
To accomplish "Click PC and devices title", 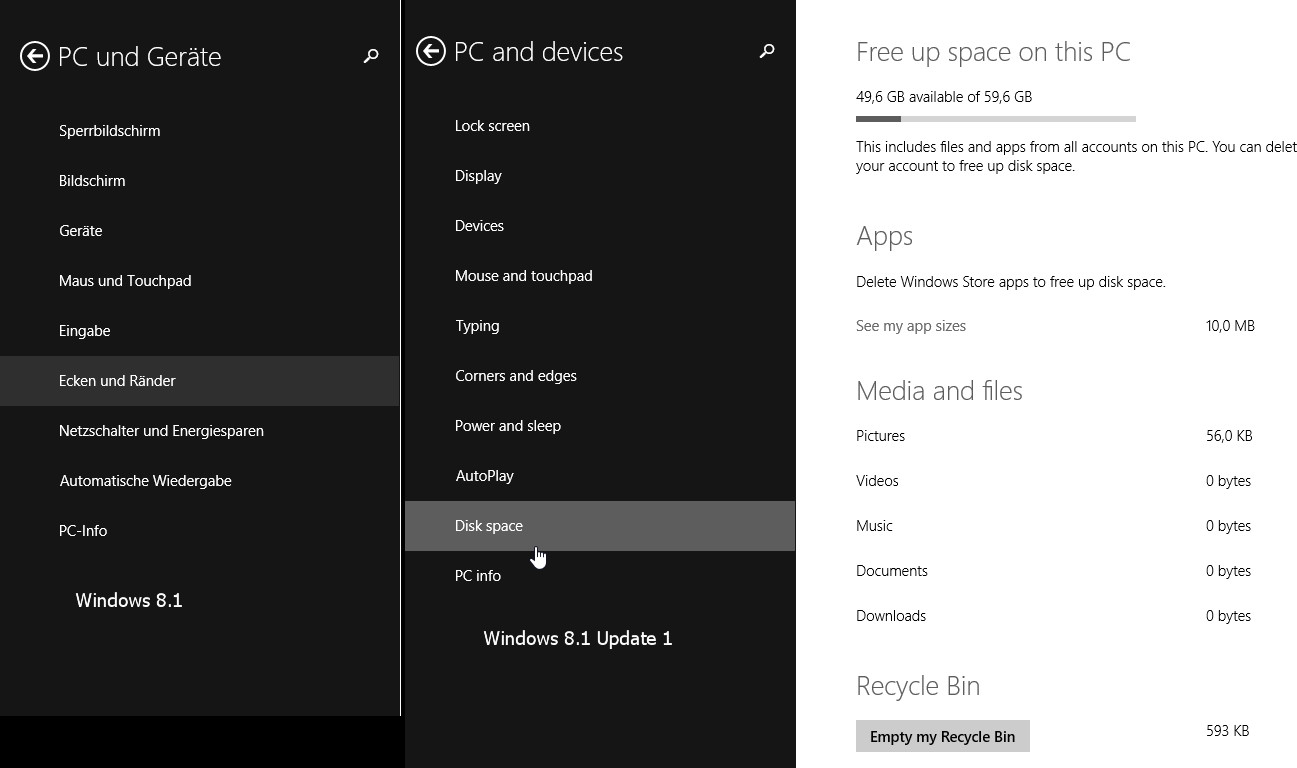I will click(538, 52).
